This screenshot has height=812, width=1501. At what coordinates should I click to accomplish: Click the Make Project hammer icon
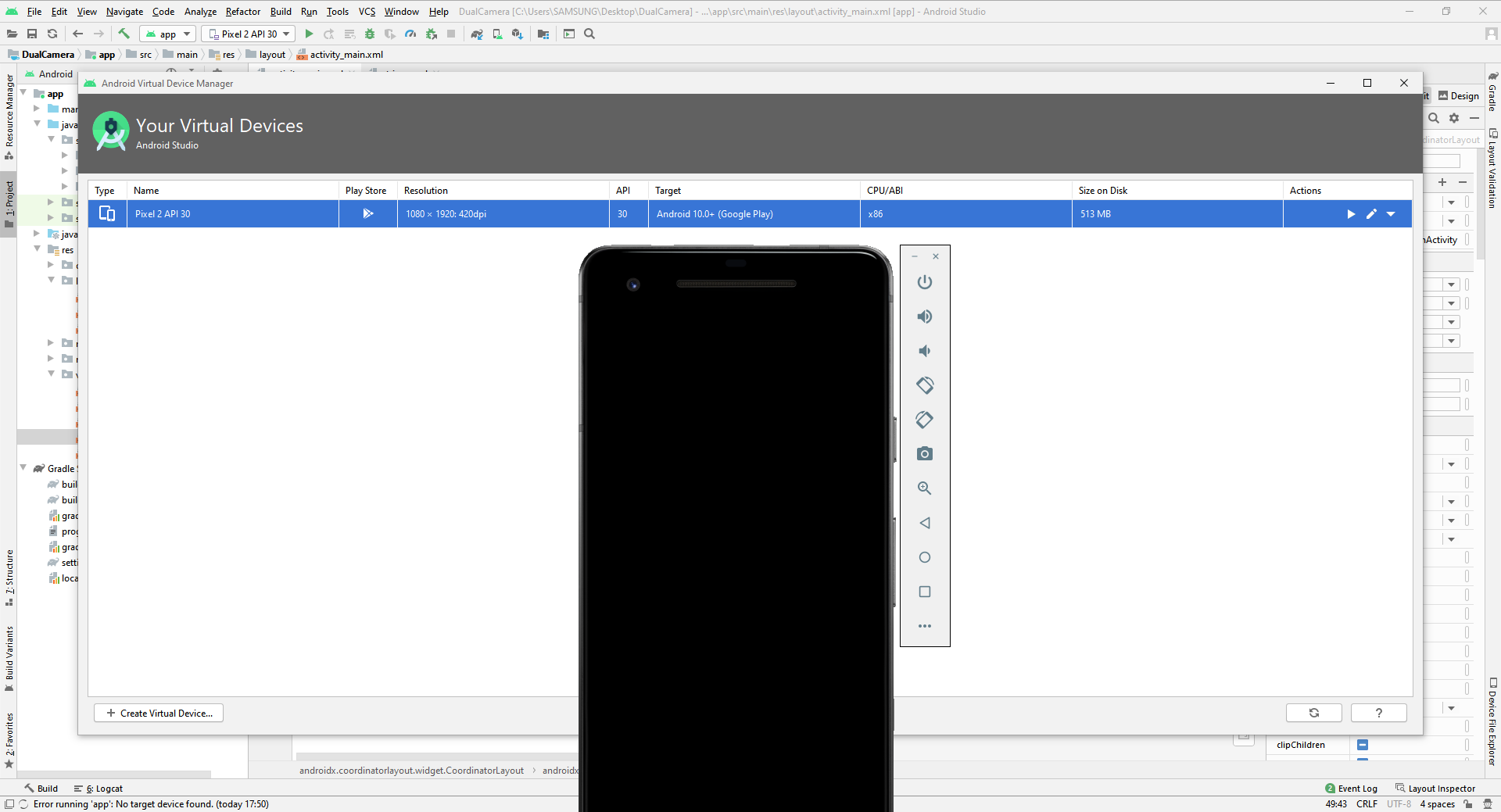[124, 34]
